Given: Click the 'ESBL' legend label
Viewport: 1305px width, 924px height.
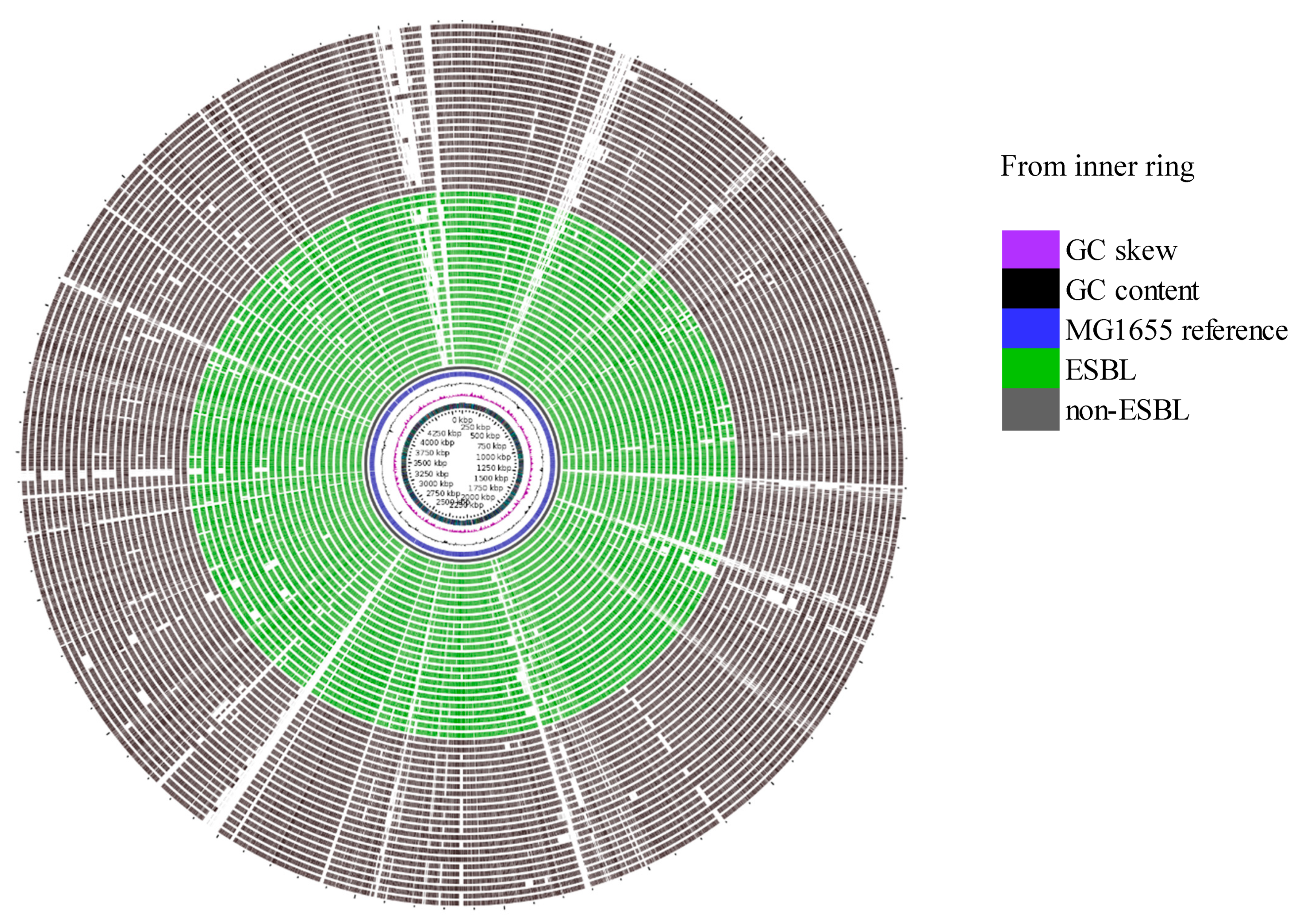Looking at the screenshot, I should (x=1100, y=370).
